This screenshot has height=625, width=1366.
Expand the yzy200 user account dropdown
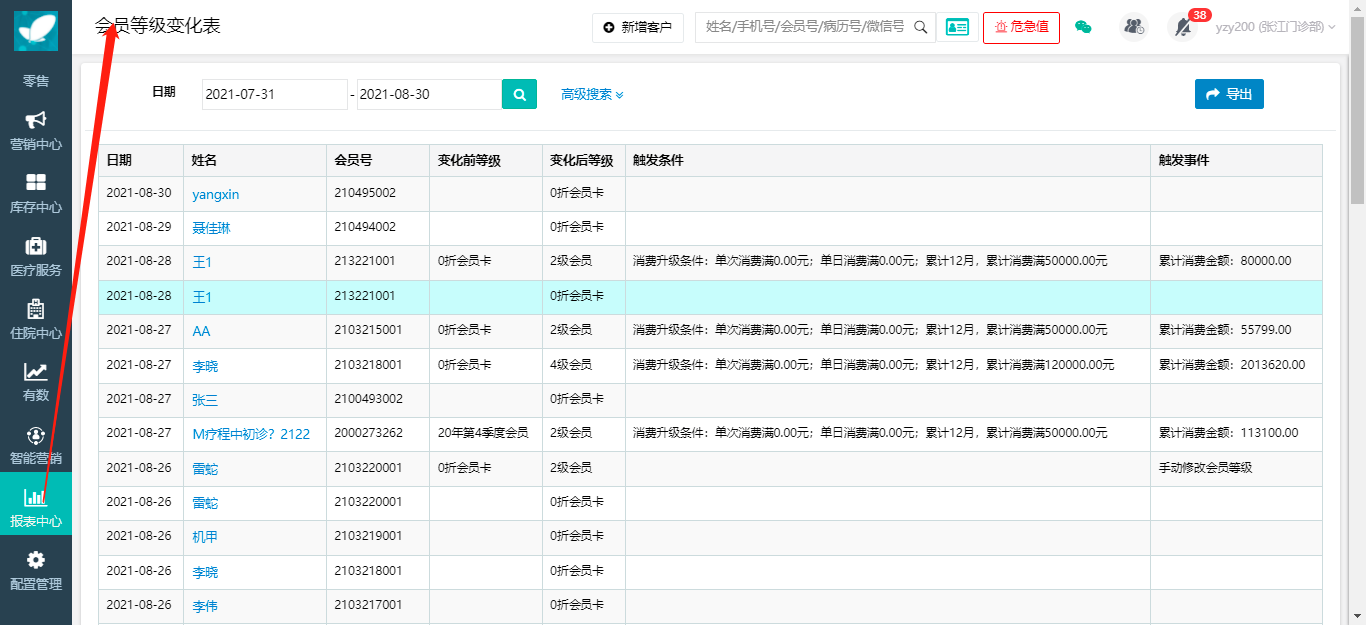pos(1275,27)
